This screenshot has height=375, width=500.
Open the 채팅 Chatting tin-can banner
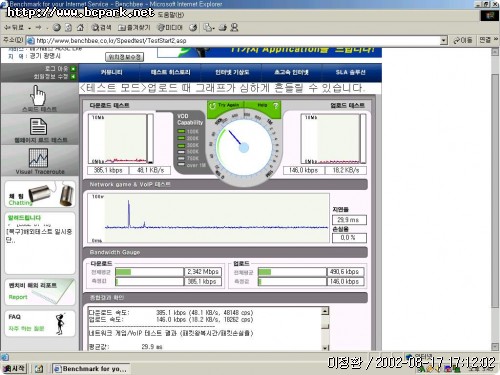click(x=40, y=194)
